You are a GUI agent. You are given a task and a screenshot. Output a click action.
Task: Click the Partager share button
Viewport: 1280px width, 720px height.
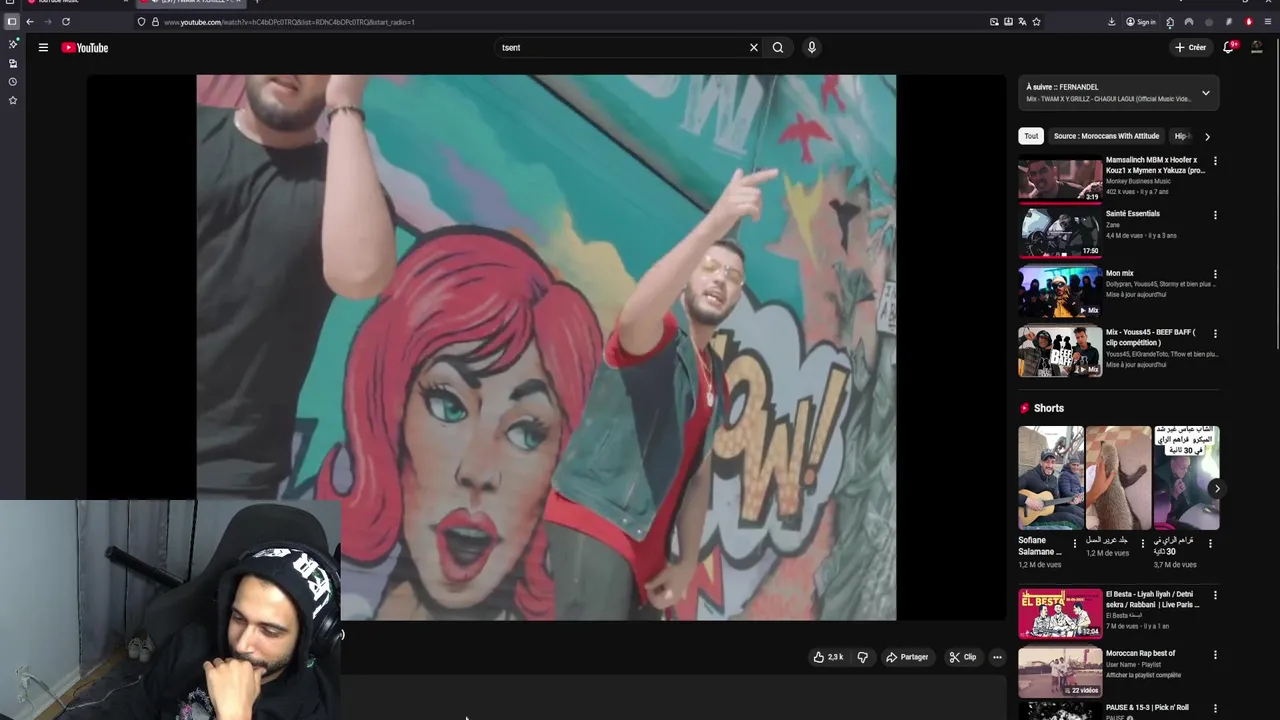907,657
